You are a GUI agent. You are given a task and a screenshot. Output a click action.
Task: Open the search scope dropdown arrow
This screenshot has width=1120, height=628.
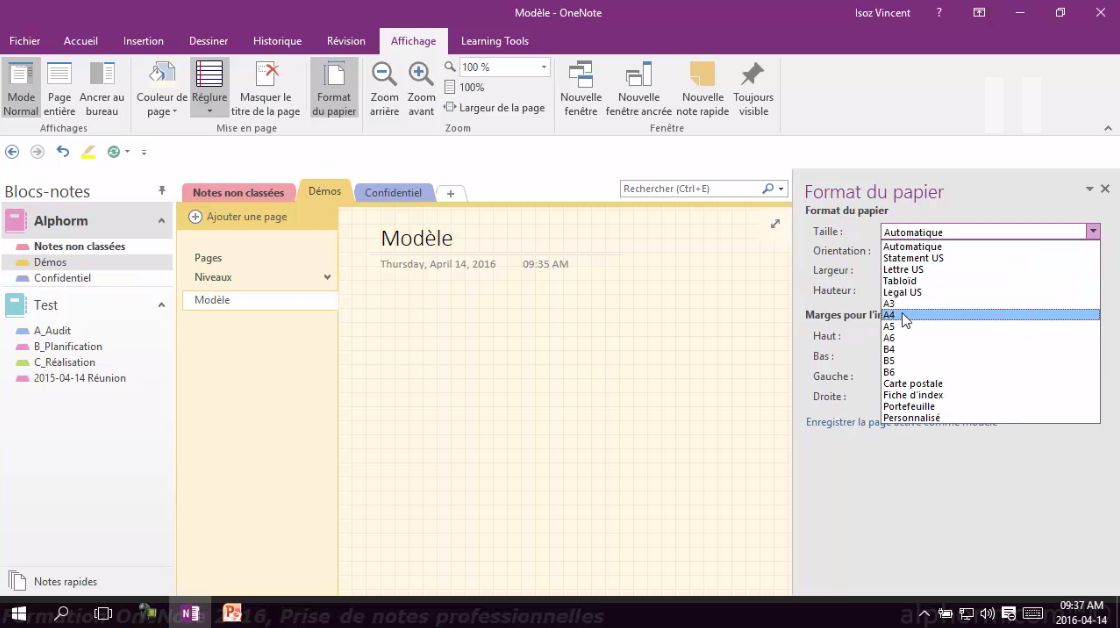point(781,189)
